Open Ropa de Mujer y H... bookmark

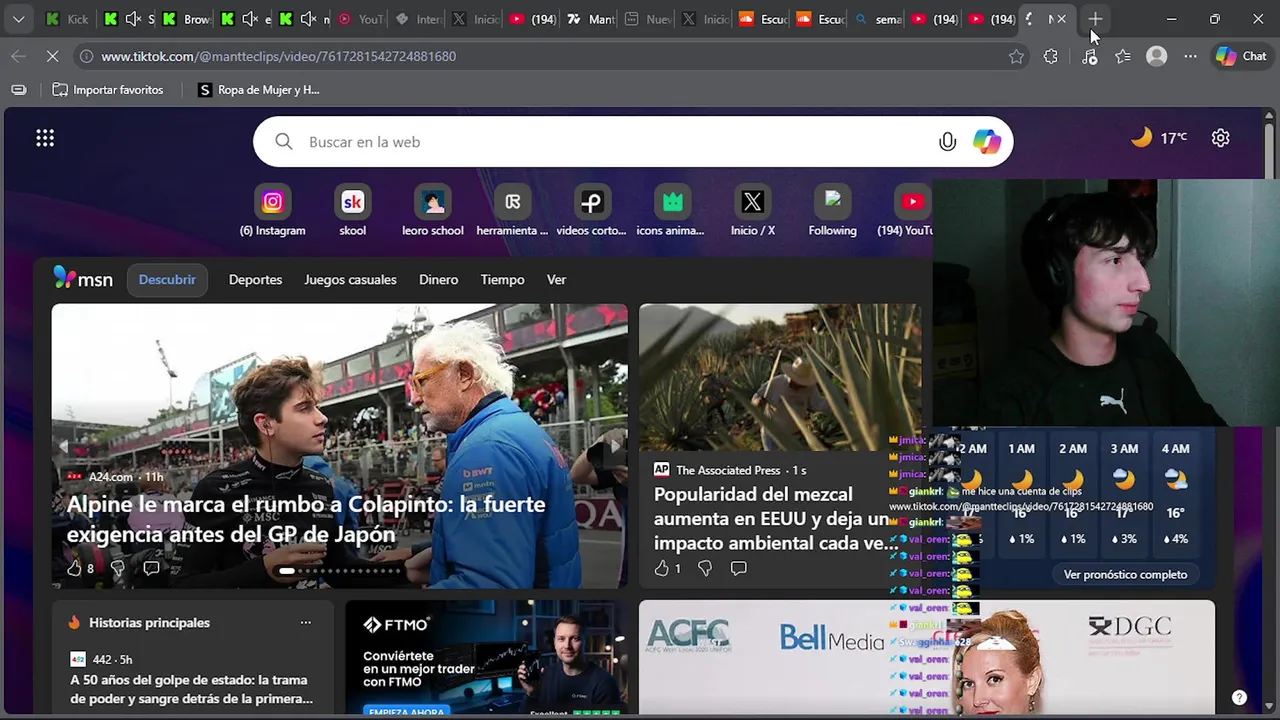258,90
